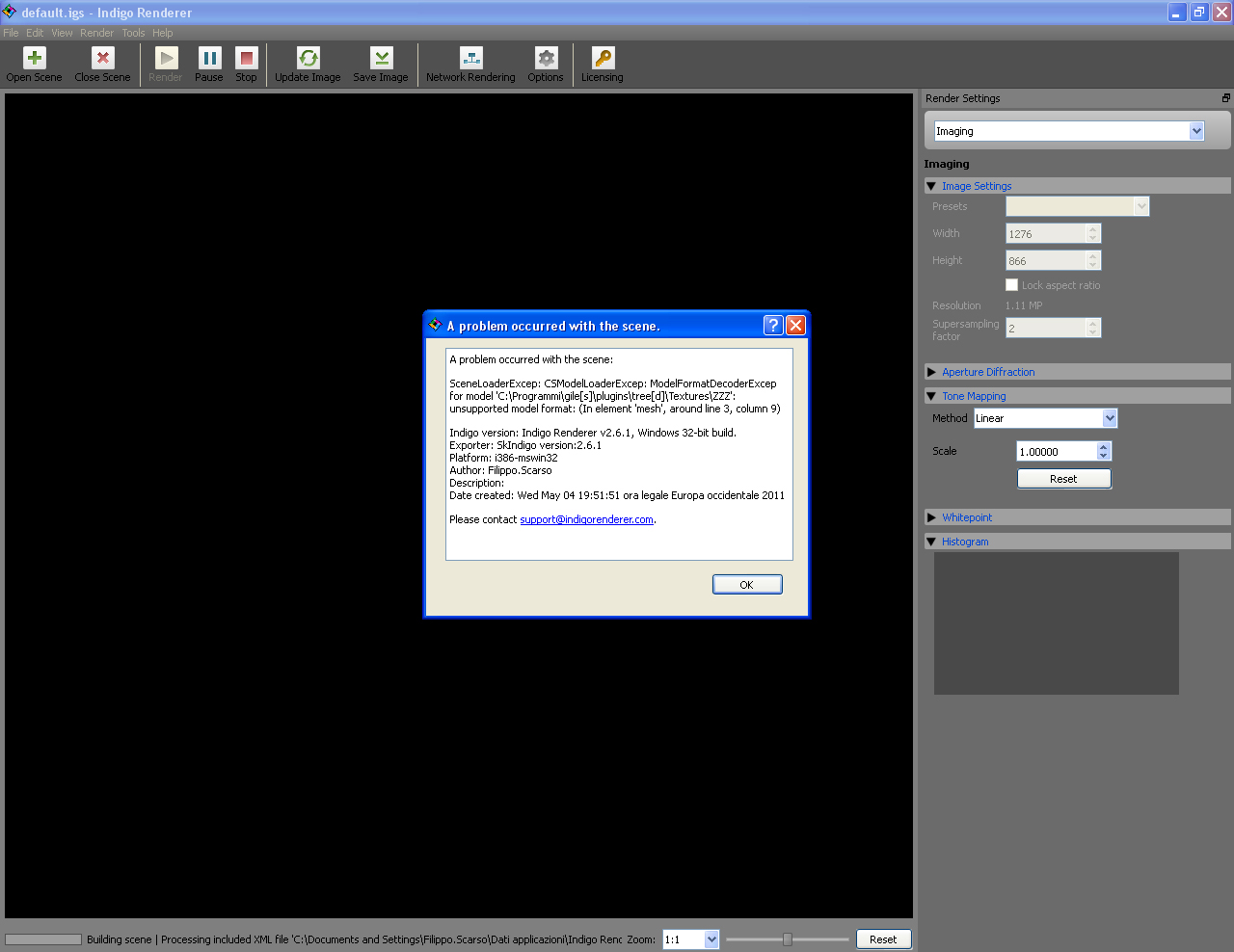
Task: Open the Licensing key icon
Action: [603, 58]
